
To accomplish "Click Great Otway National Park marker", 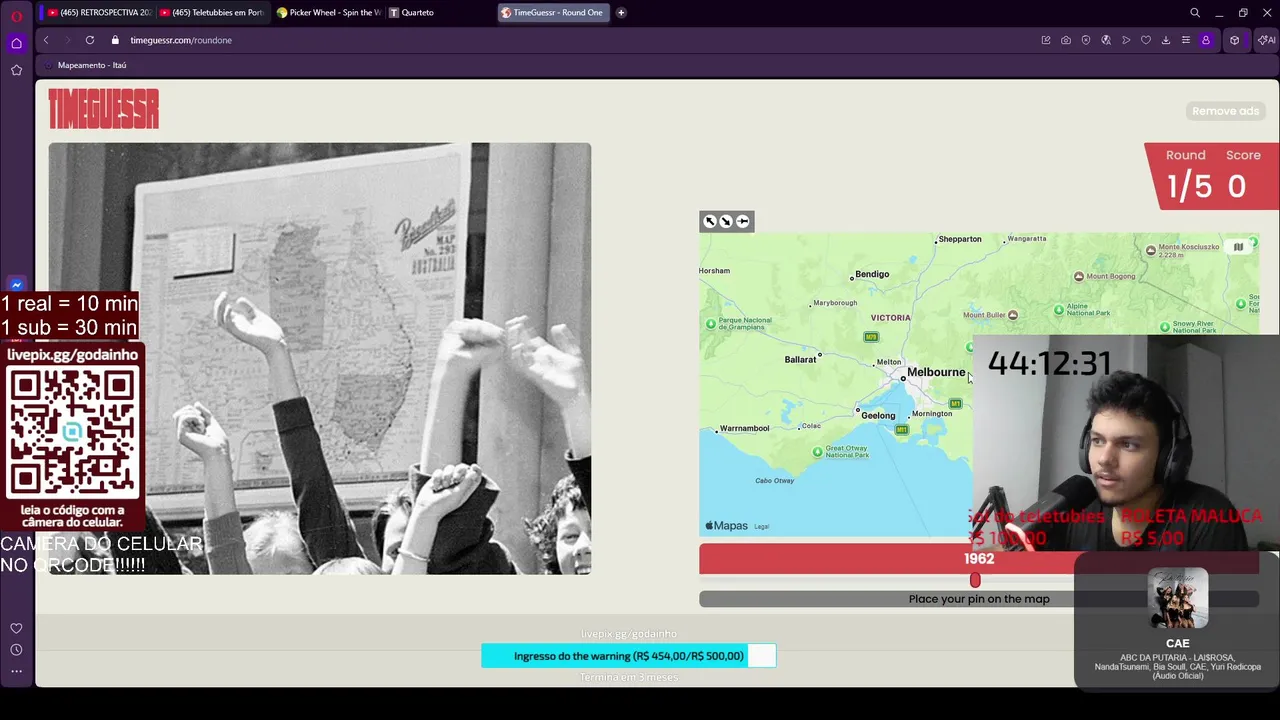I will click(x=817, y=452).
